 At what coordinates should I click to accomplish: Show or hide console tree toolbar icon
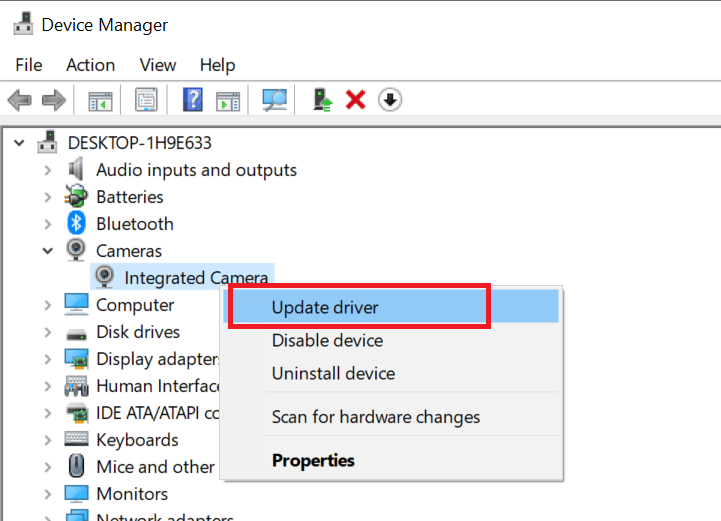click(x=100, y=100)
